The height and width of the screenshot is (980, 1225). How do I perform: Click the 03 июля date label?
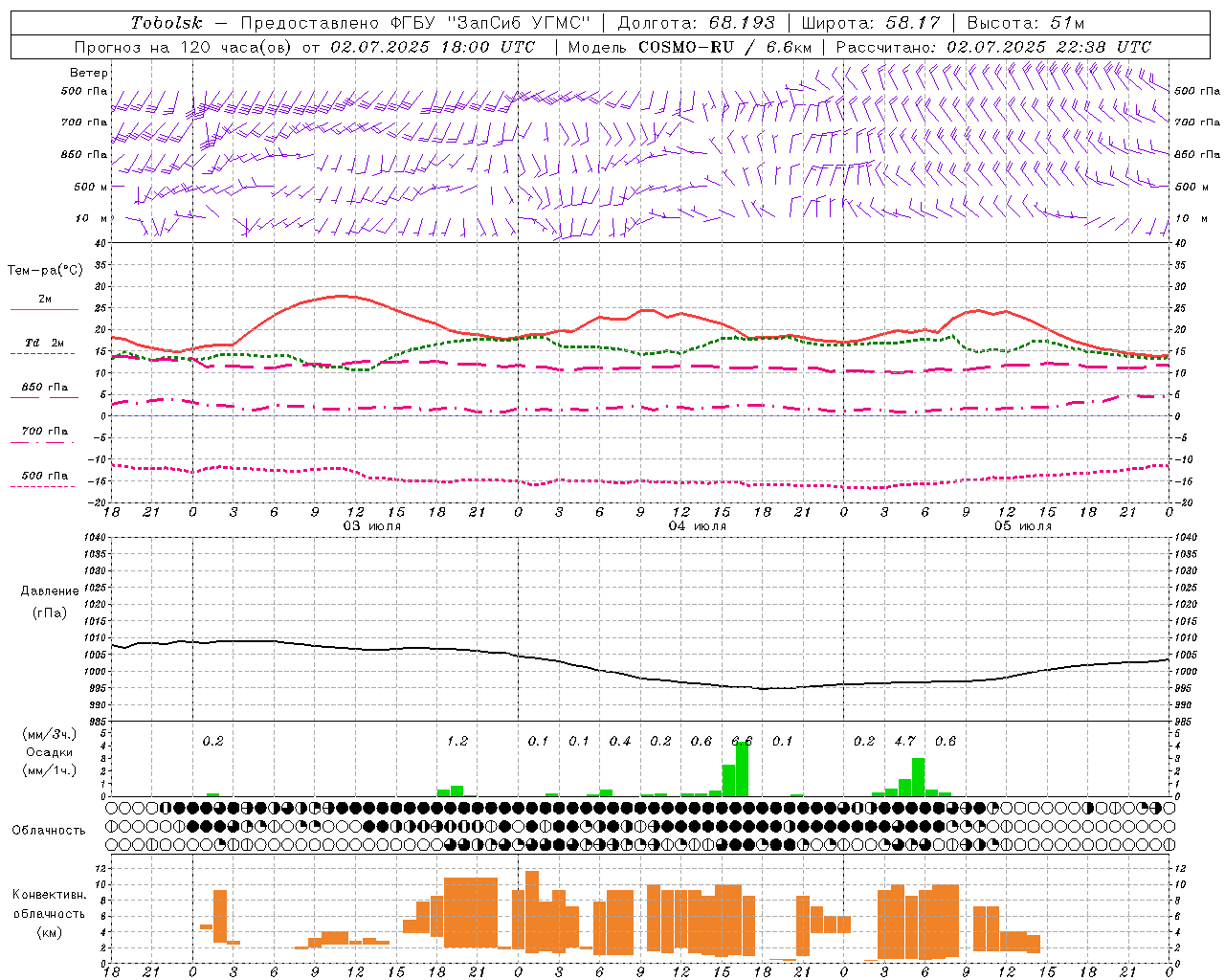click(x=372, y=526)
